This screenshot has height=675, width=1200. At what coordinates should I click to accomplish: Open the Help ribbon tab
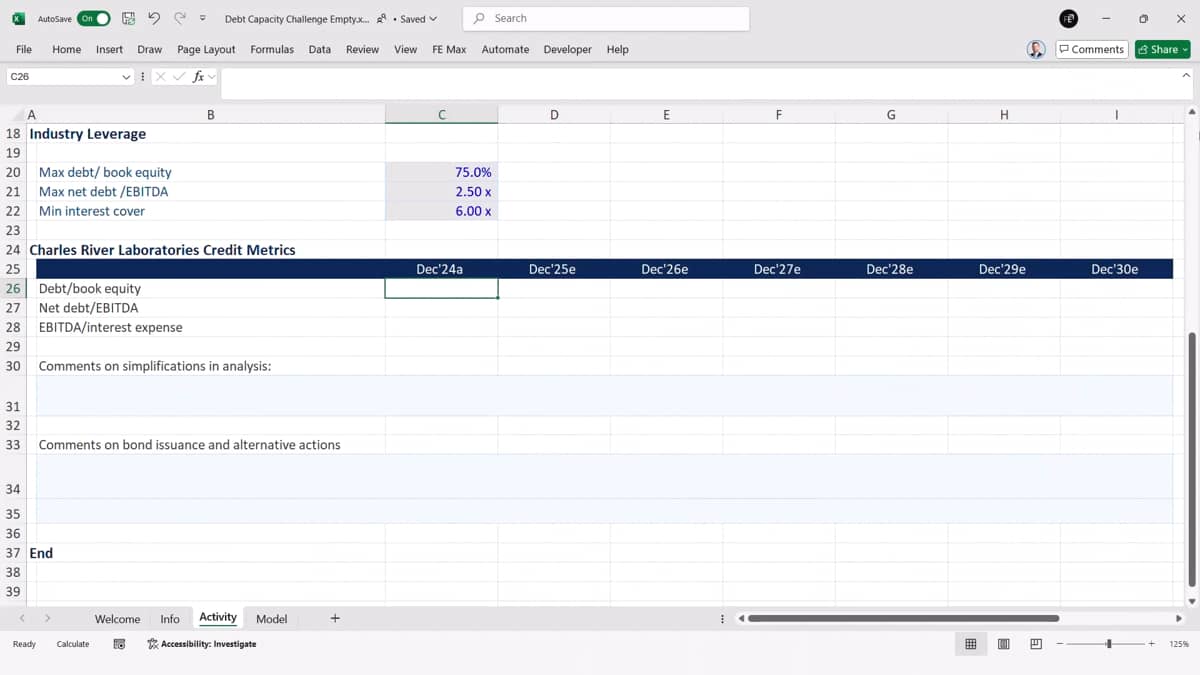pyautogui.click(x=617, y=49)
